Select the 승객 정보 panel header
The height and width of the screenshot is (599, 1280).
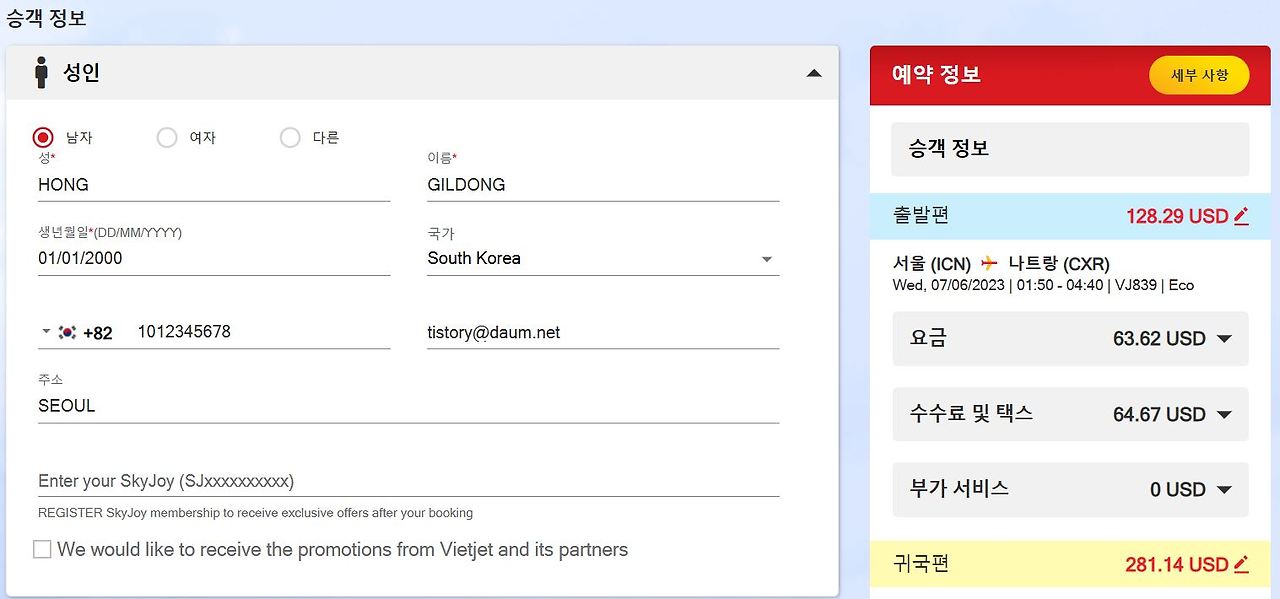tap(1069, 148)
